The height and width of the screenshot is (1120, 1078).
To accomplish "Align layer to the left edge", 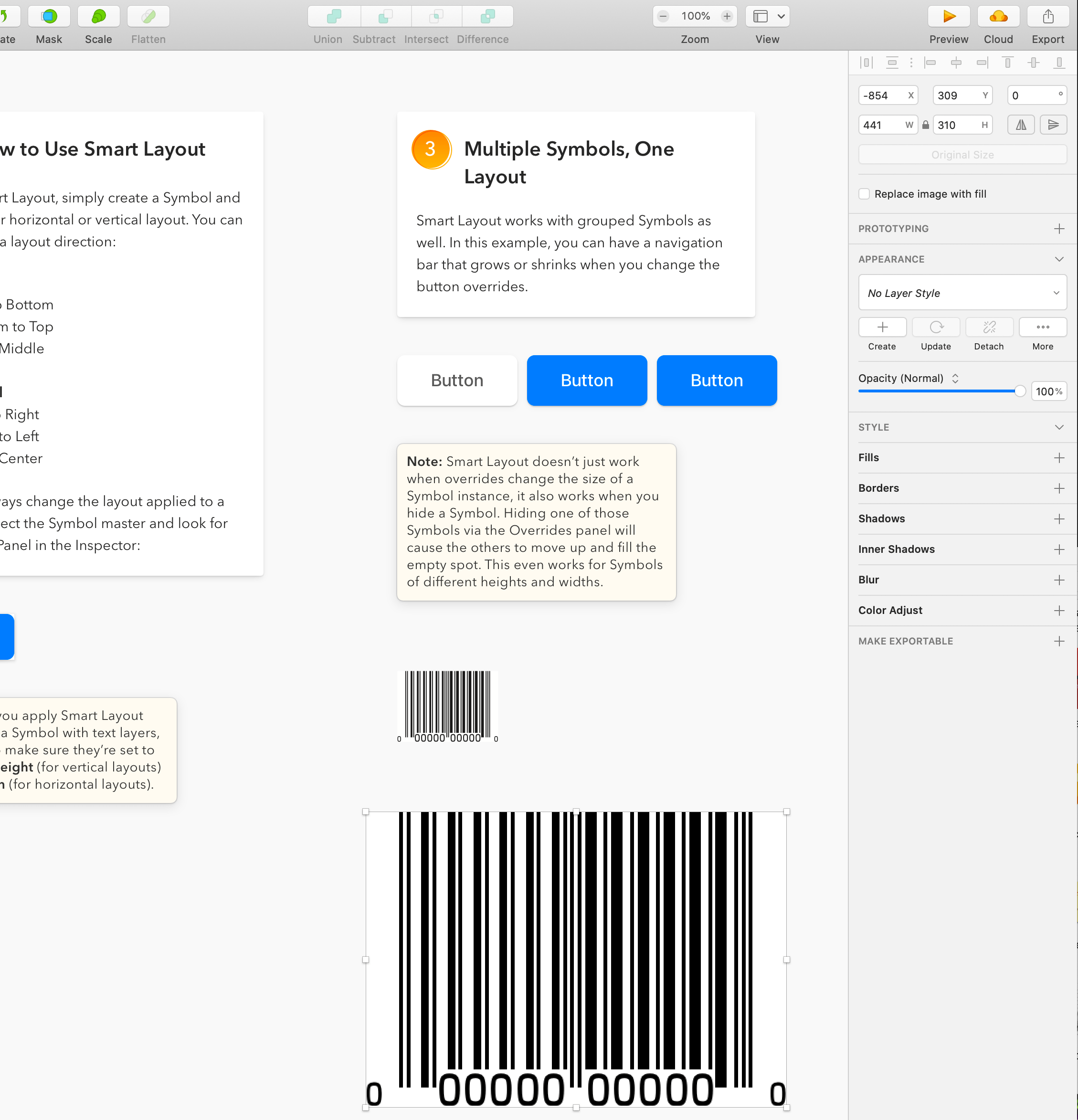I will tap(930, 62).
